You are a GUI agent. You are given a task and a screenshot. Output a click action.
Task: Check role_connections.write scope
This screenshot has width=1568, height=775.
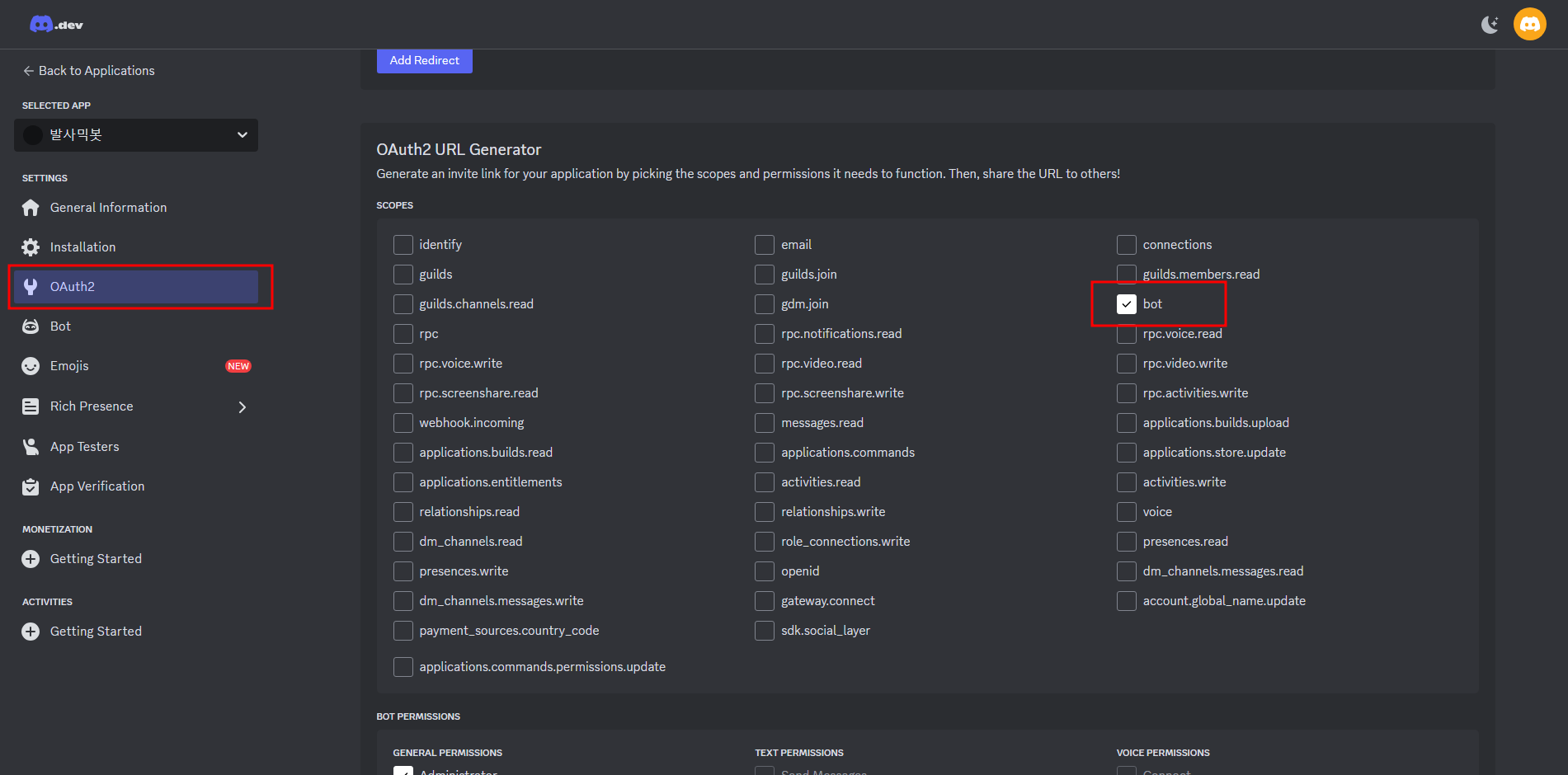[x=765, y=542]
